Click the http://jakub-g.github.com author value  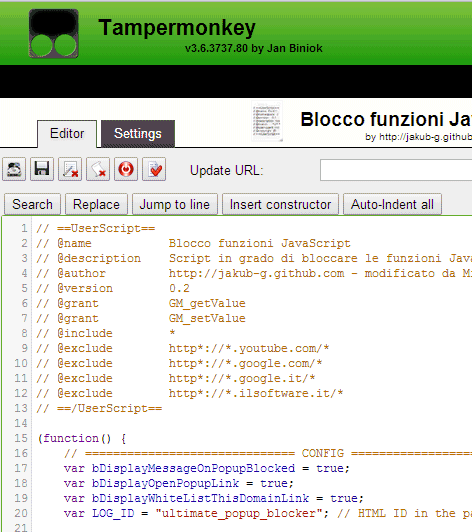tap(257, 273)
